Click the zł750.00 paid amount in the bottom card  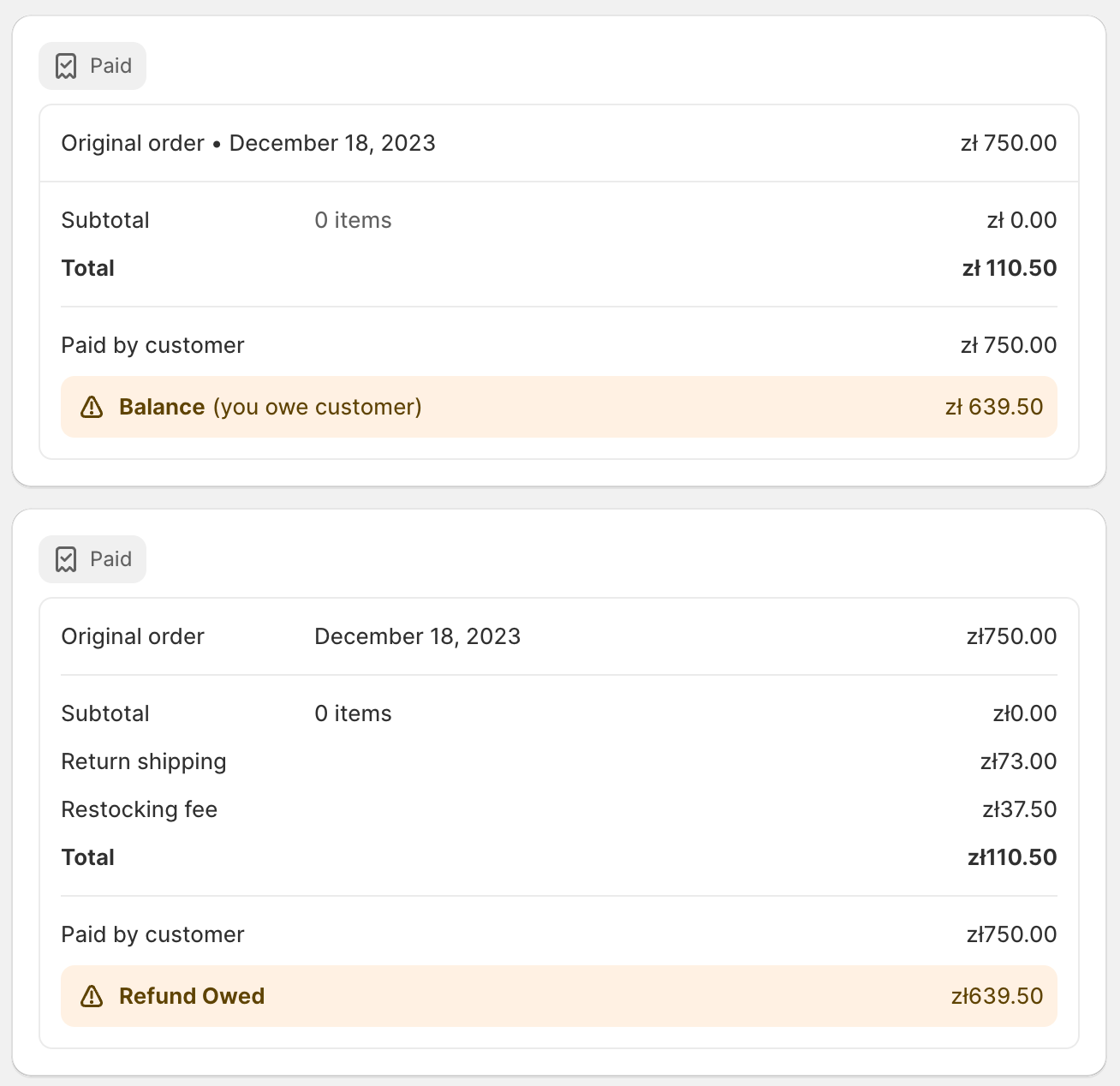[1011, 934]
